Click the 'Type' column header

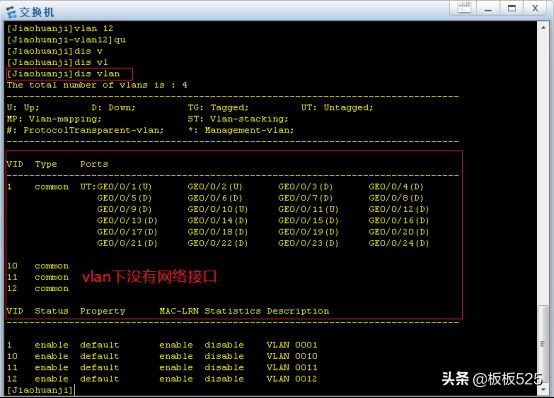tap(46, 164)
